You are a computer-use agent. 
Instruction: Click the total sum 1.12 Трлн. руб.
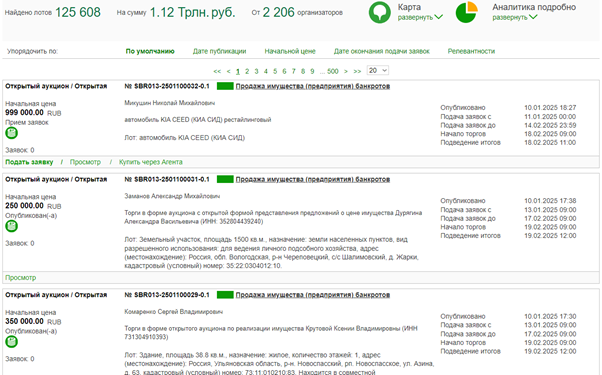pyautogui.click(x=192, y=12)
